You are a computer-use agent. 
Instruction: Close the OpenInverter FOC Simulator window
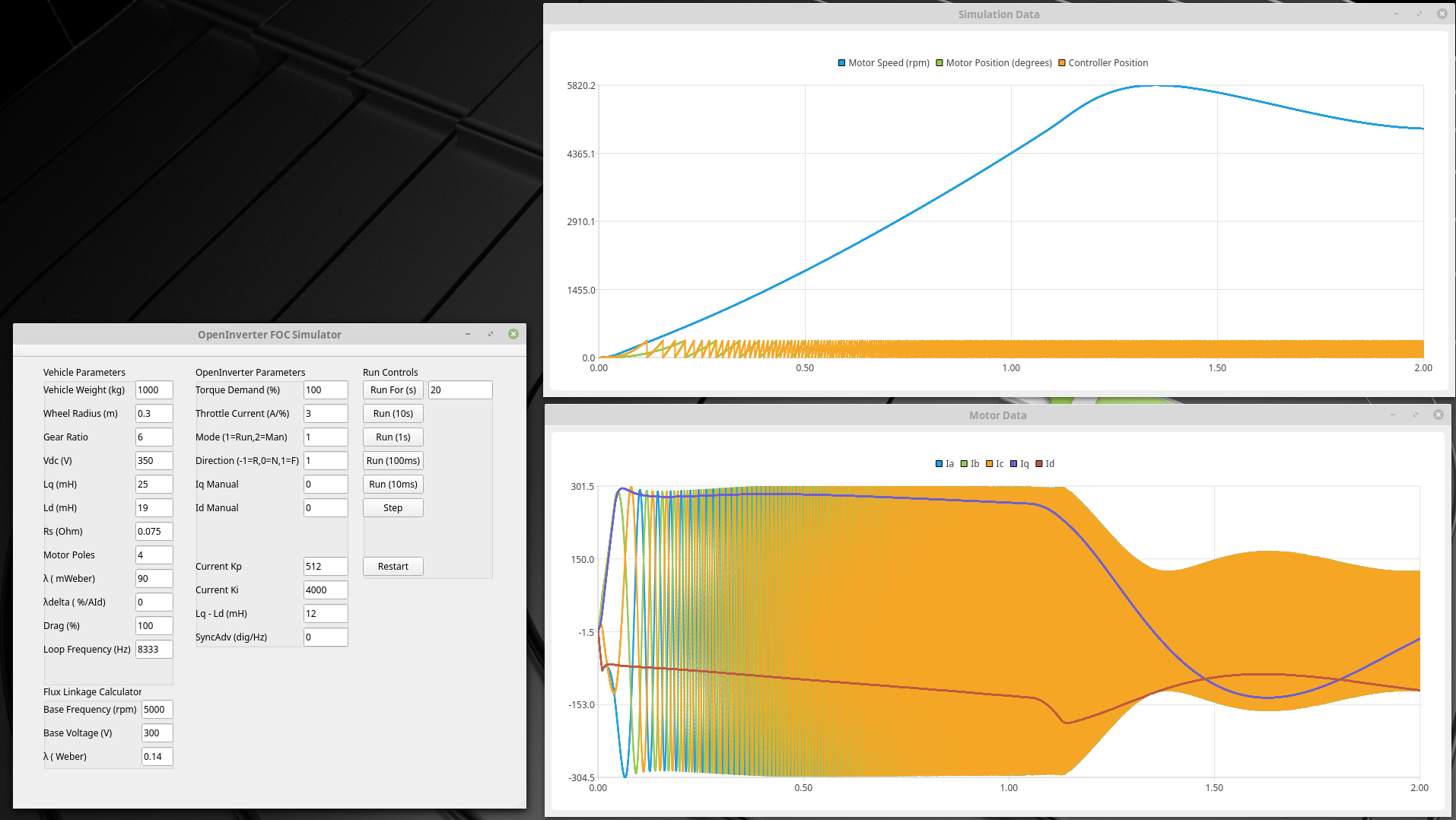pos(513,334)
